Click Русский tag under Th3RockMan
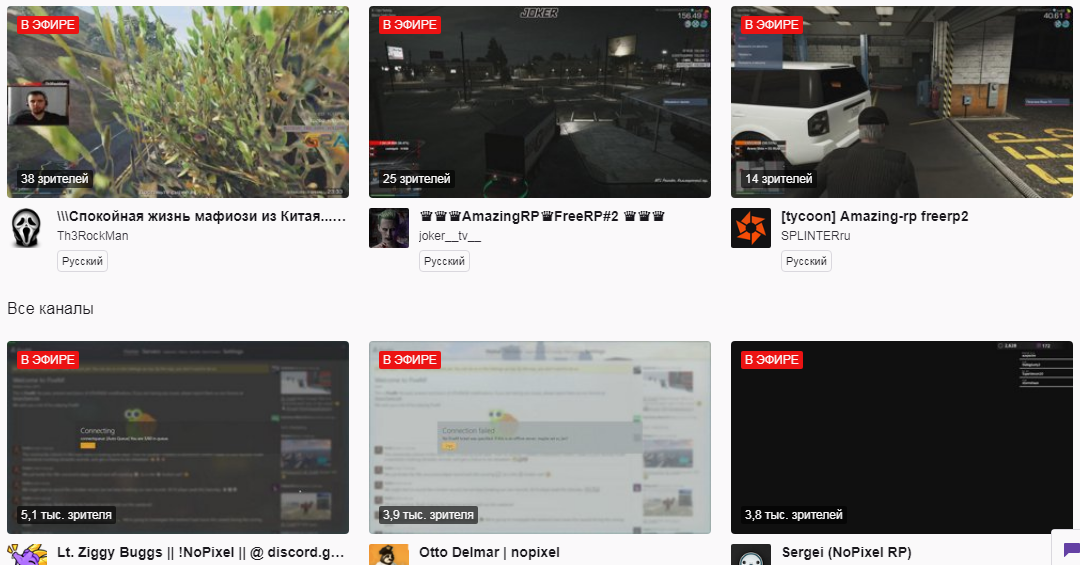This screenshot has height=565, width=1080. [x=82, y=261]
